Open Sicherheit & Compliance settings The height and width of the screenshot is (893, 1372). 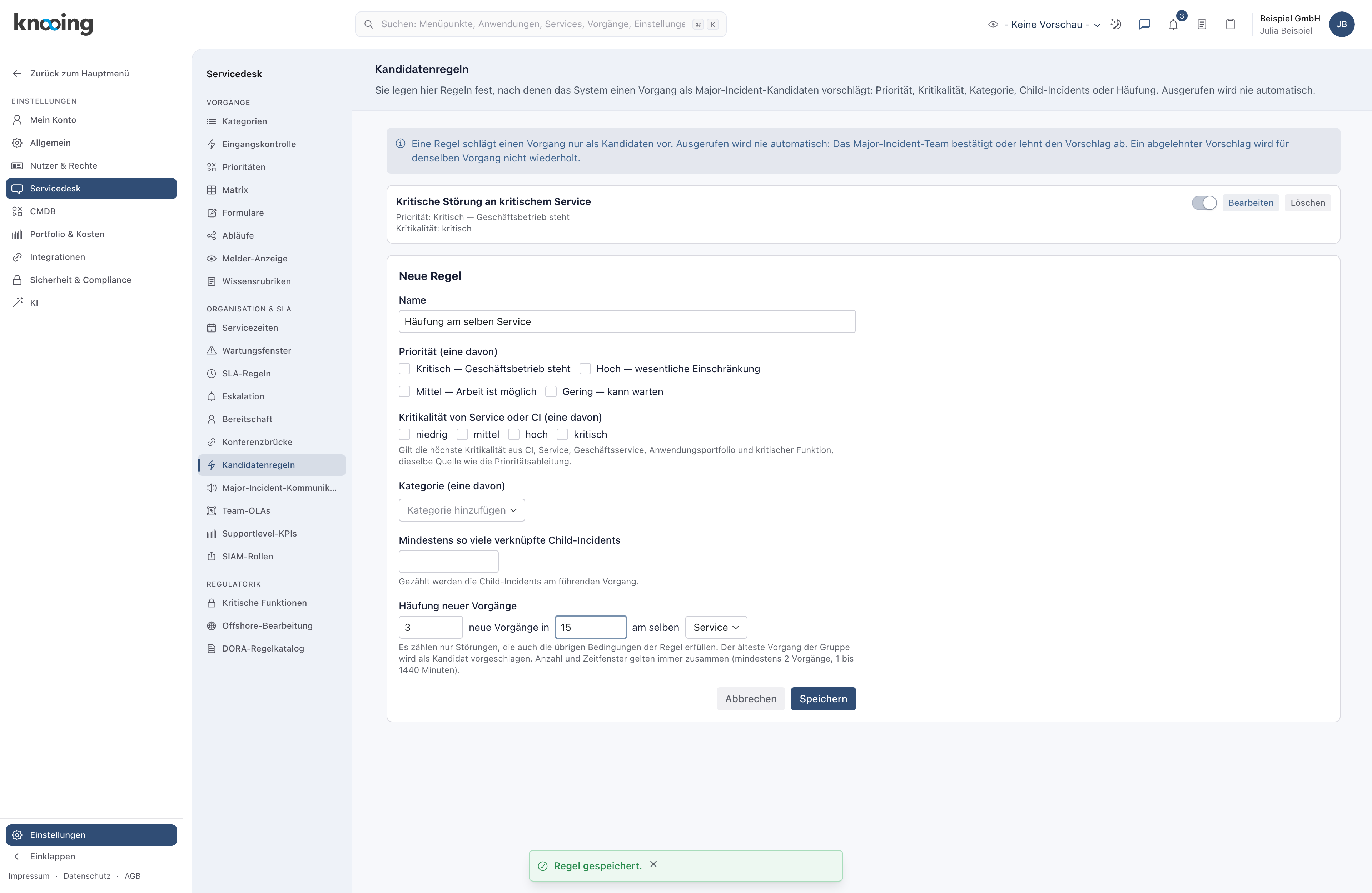[92, 280]
